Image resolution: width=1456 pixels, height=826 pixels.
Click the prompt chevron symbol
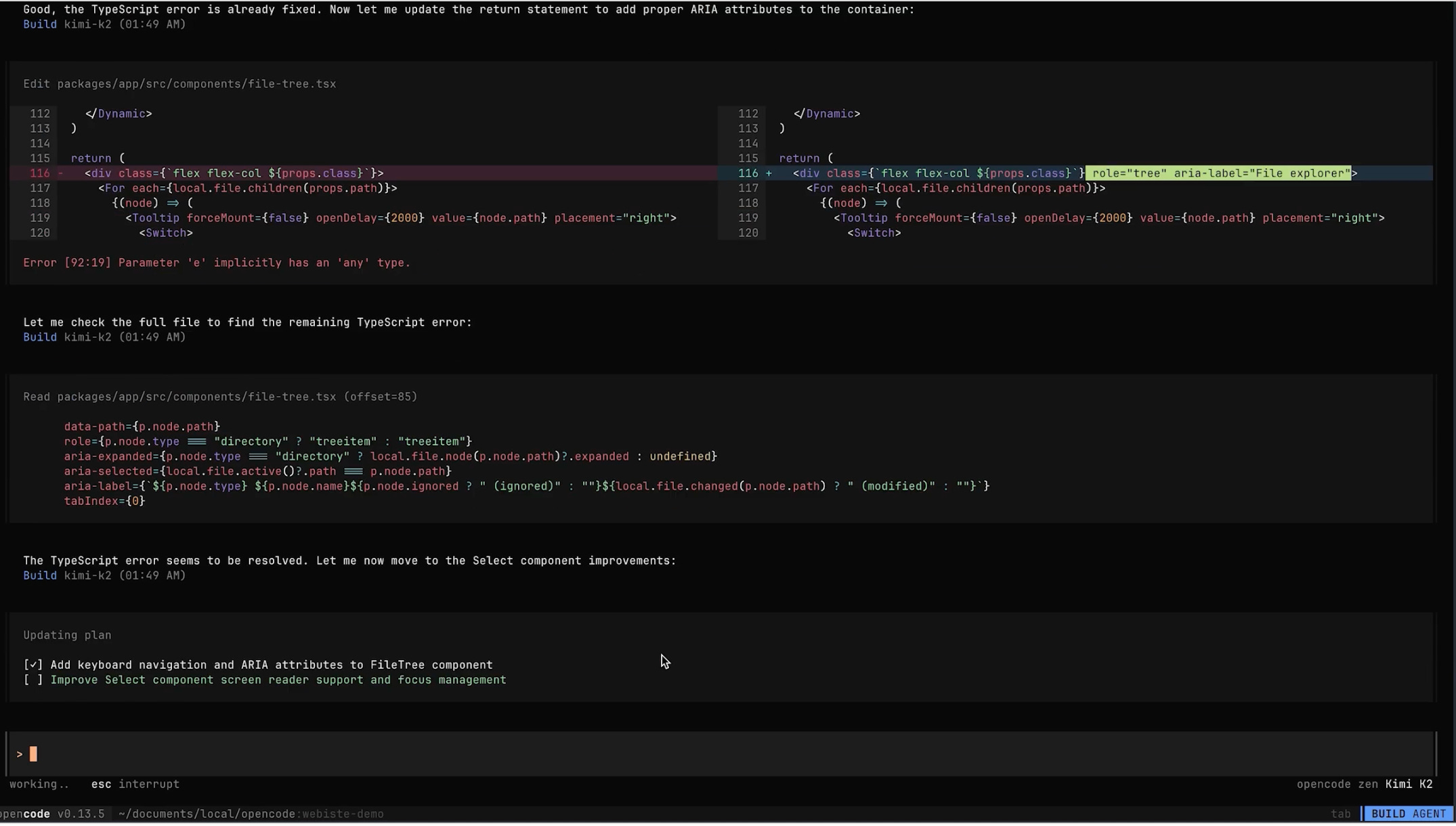pyautogui.click(x=20, y=754)
